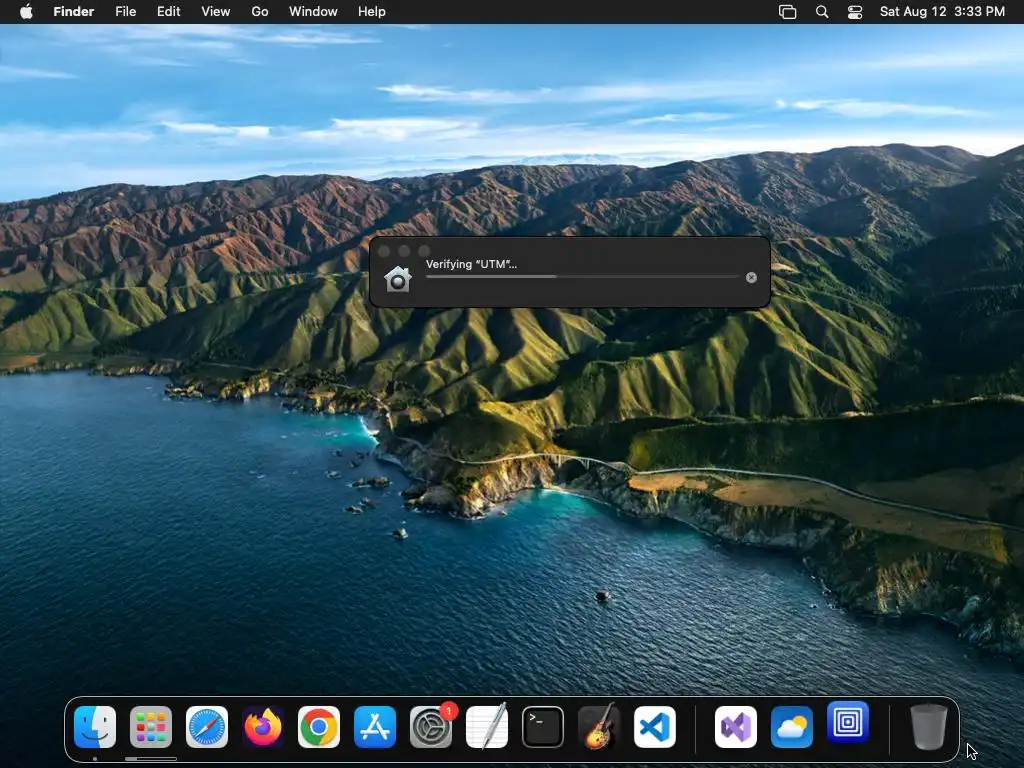Screen dimensions: 1024x768
Task: Launch Terminal from the Dock
Action: [543, 727]
